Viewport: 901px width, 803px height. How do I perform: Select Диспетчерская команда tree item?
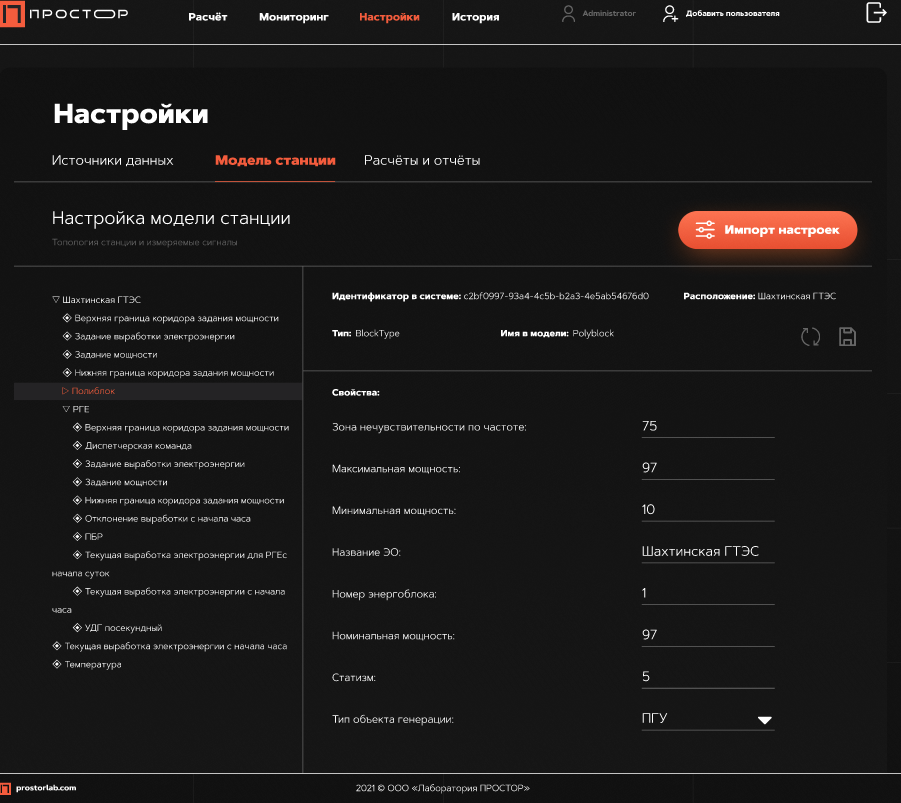[x=138, y=446]
